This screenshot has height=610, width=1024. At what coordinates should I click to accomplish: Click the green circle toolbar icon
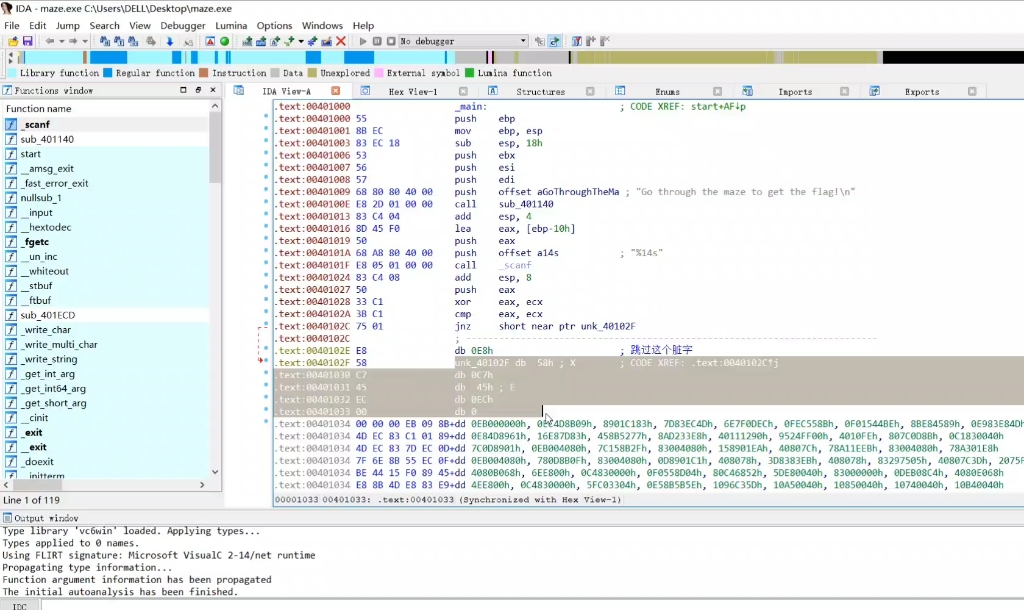pyautogui.click(x=225, y=41)
